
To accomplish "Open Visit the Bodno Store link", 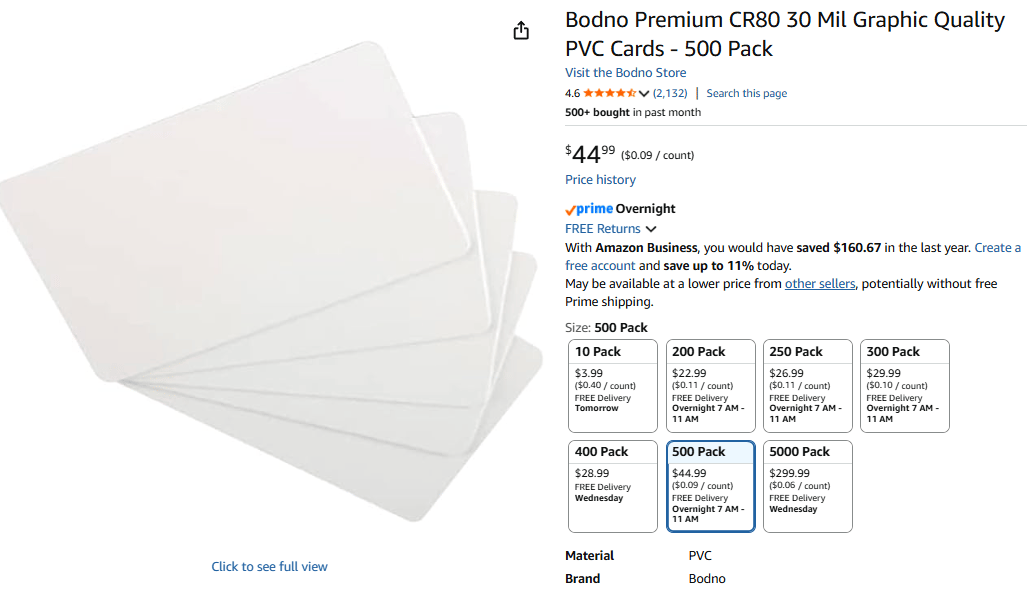I will 625,72.
